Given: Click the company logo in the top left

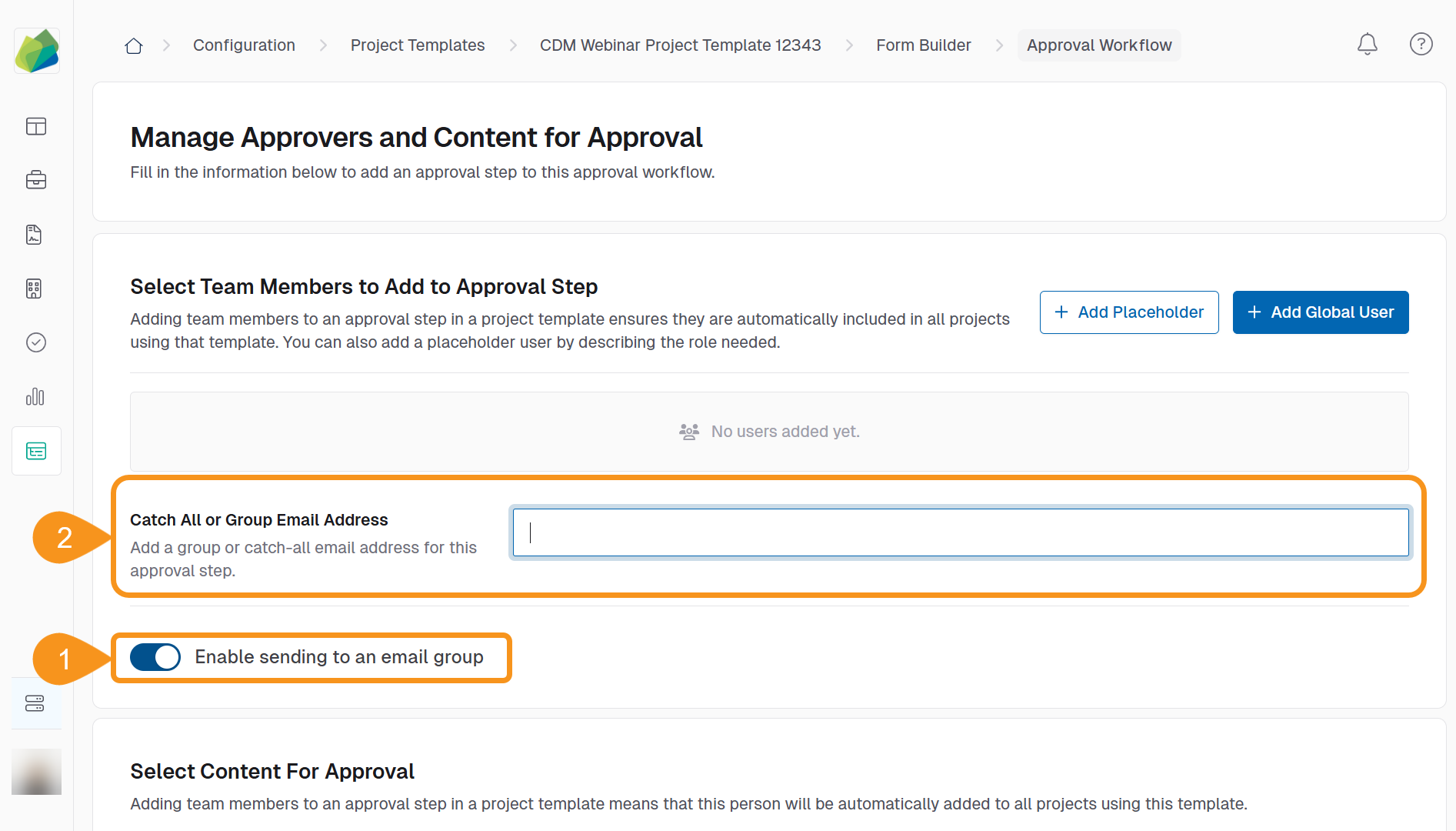Looking at the screenshot, I should point(36,50).
